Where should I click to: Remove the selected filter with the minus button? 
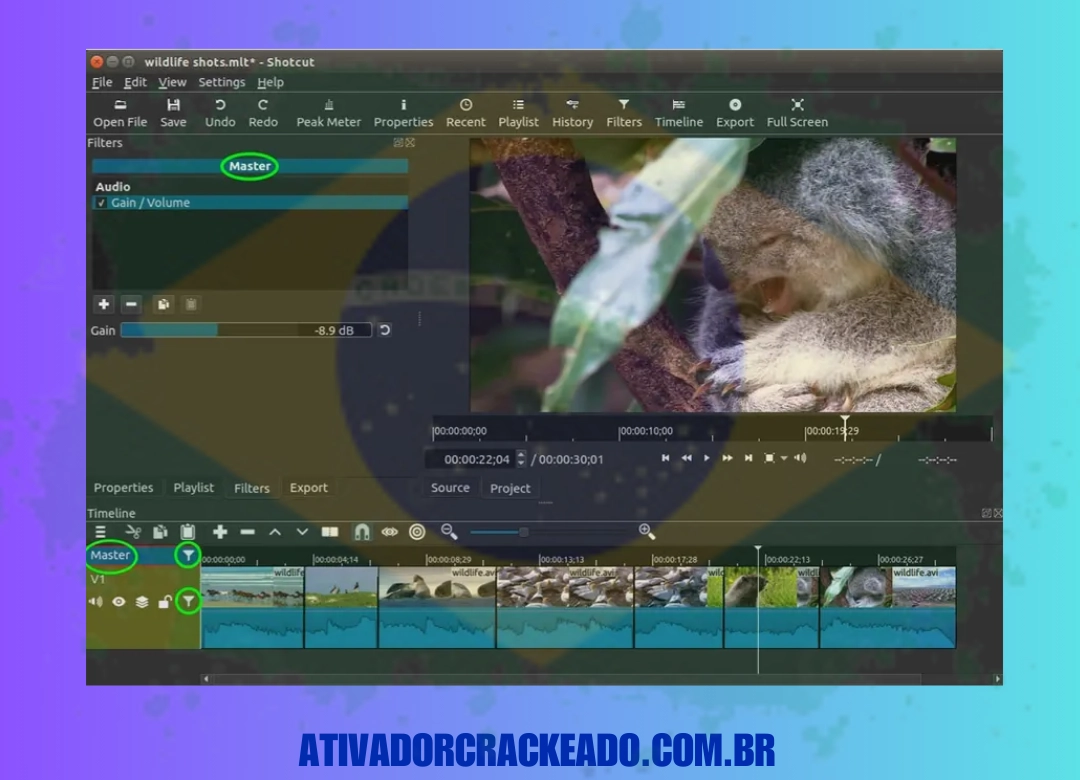(x=131, y=304)
